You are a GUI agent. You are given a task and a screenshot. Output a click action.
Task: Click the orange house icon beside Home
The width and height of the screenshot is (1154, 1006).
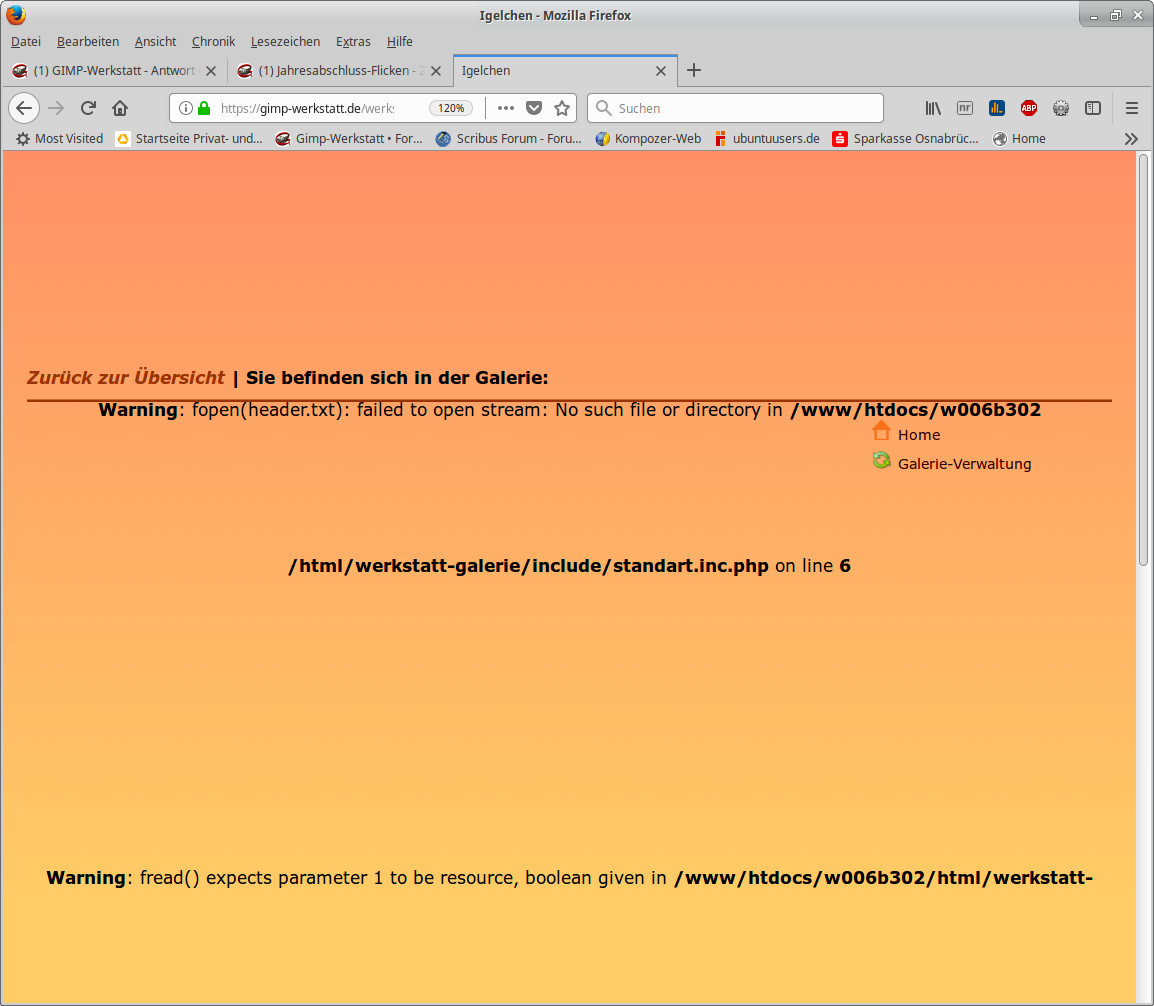tap(881, 431)
